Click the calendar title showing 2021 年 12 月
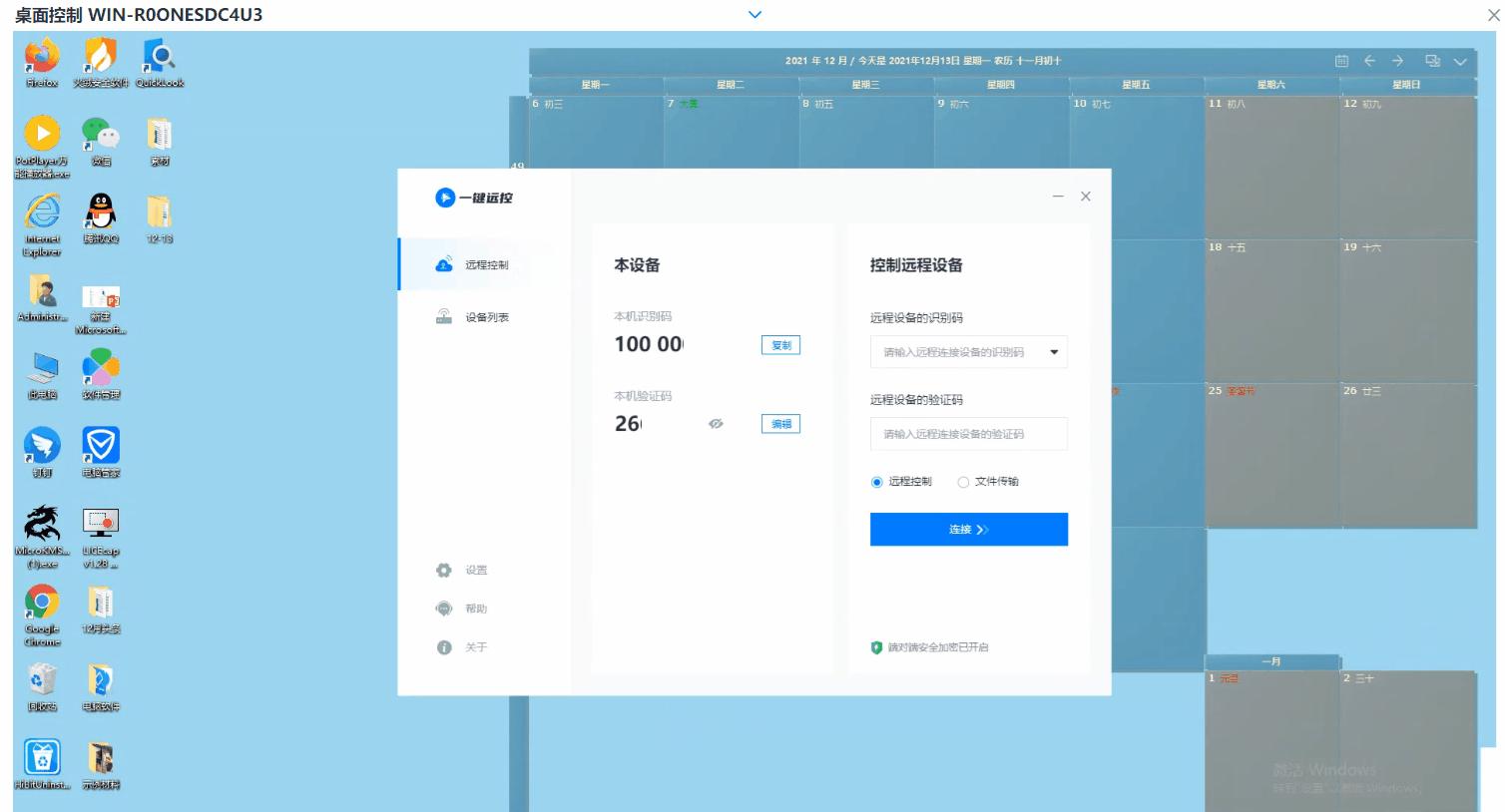 tap(923, 61)
